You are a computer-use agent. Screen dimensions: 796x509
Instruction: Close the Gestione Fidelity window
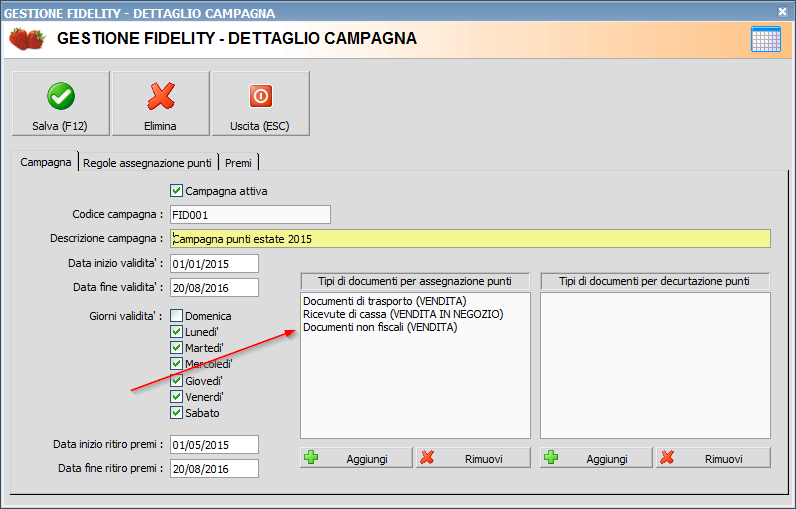[x=783, y=11]
